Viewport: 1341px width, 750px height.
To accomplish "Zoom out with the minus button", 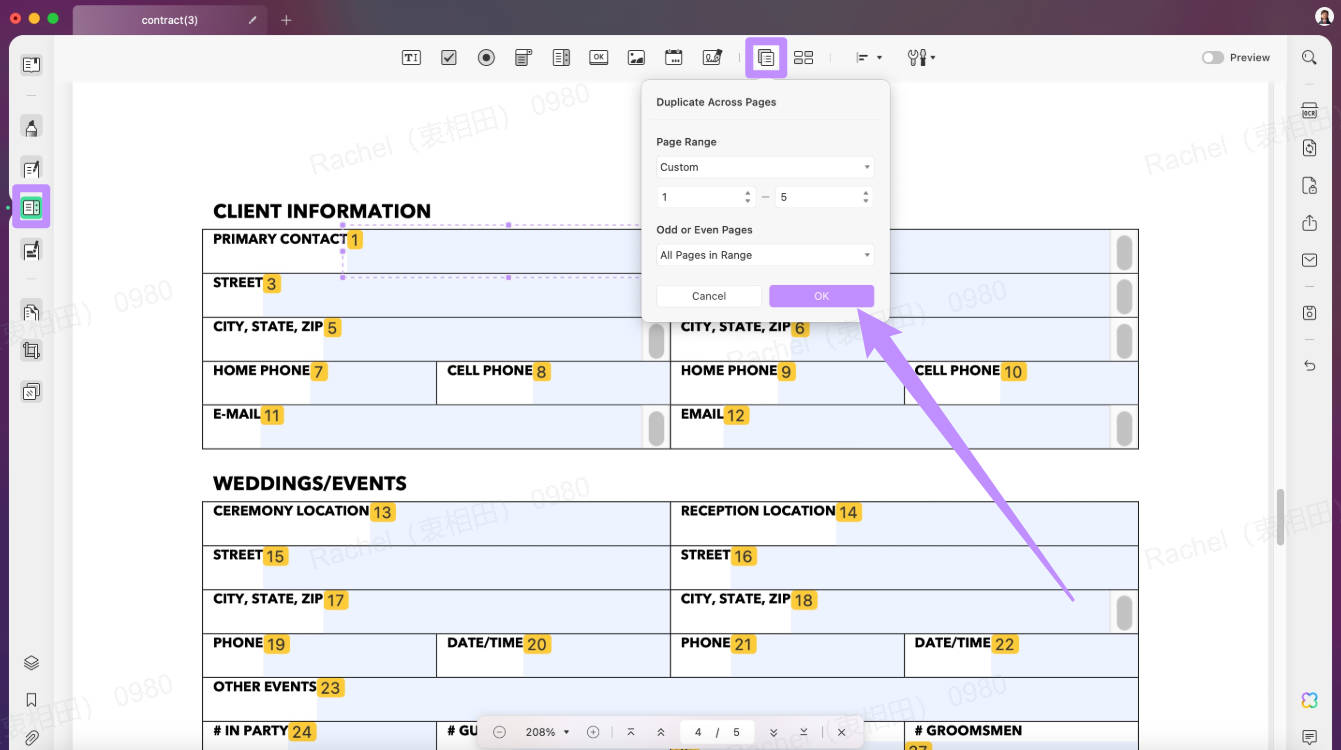I will pyautogui.click(x=499, y=732).
